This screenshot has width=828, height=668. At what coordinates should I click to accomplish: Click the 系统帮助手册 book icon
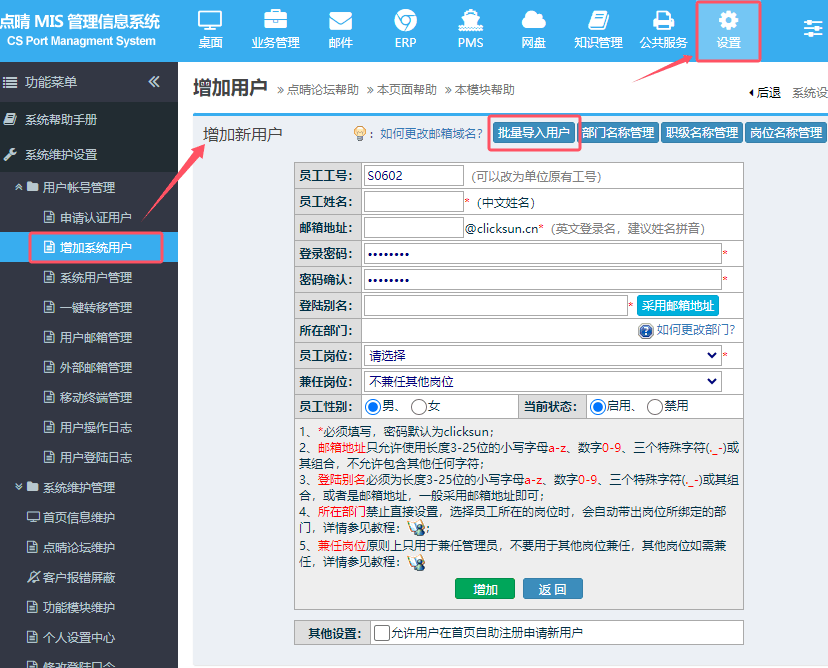coord(10,119)
